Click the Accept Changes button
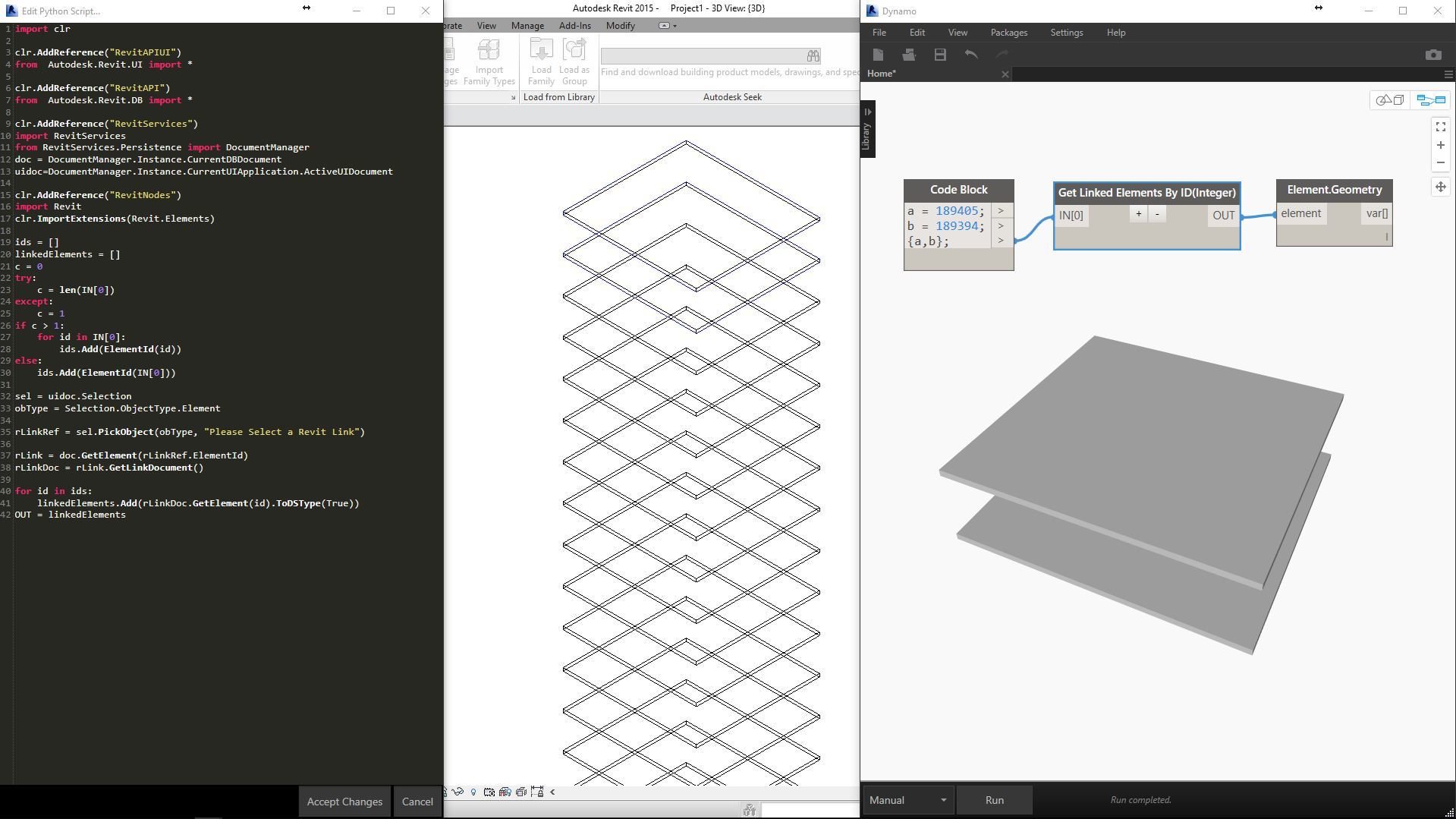 tap(344, 802)
